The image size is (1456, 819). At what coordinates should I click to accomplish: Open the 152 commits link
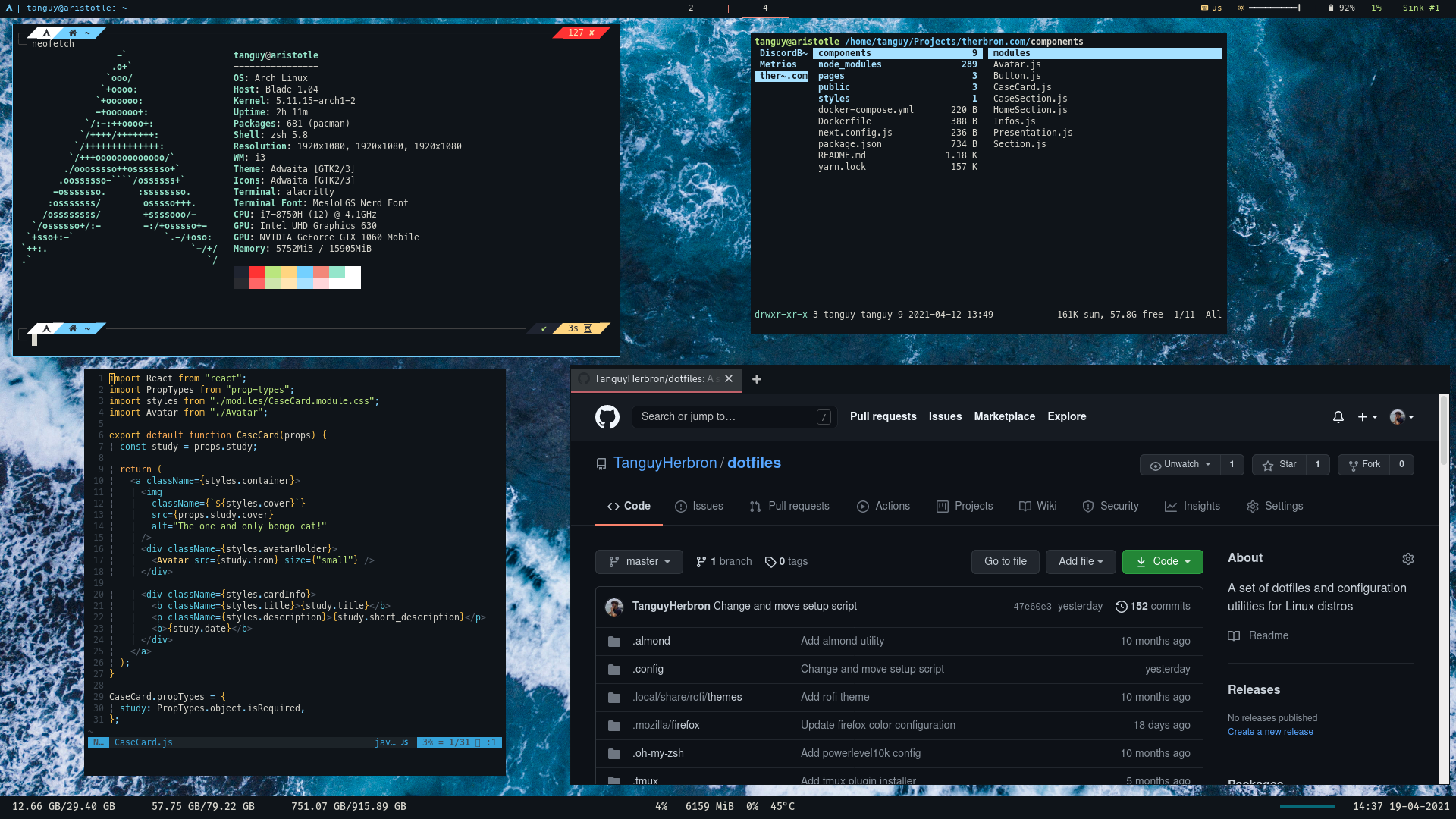coord(1153,607)
